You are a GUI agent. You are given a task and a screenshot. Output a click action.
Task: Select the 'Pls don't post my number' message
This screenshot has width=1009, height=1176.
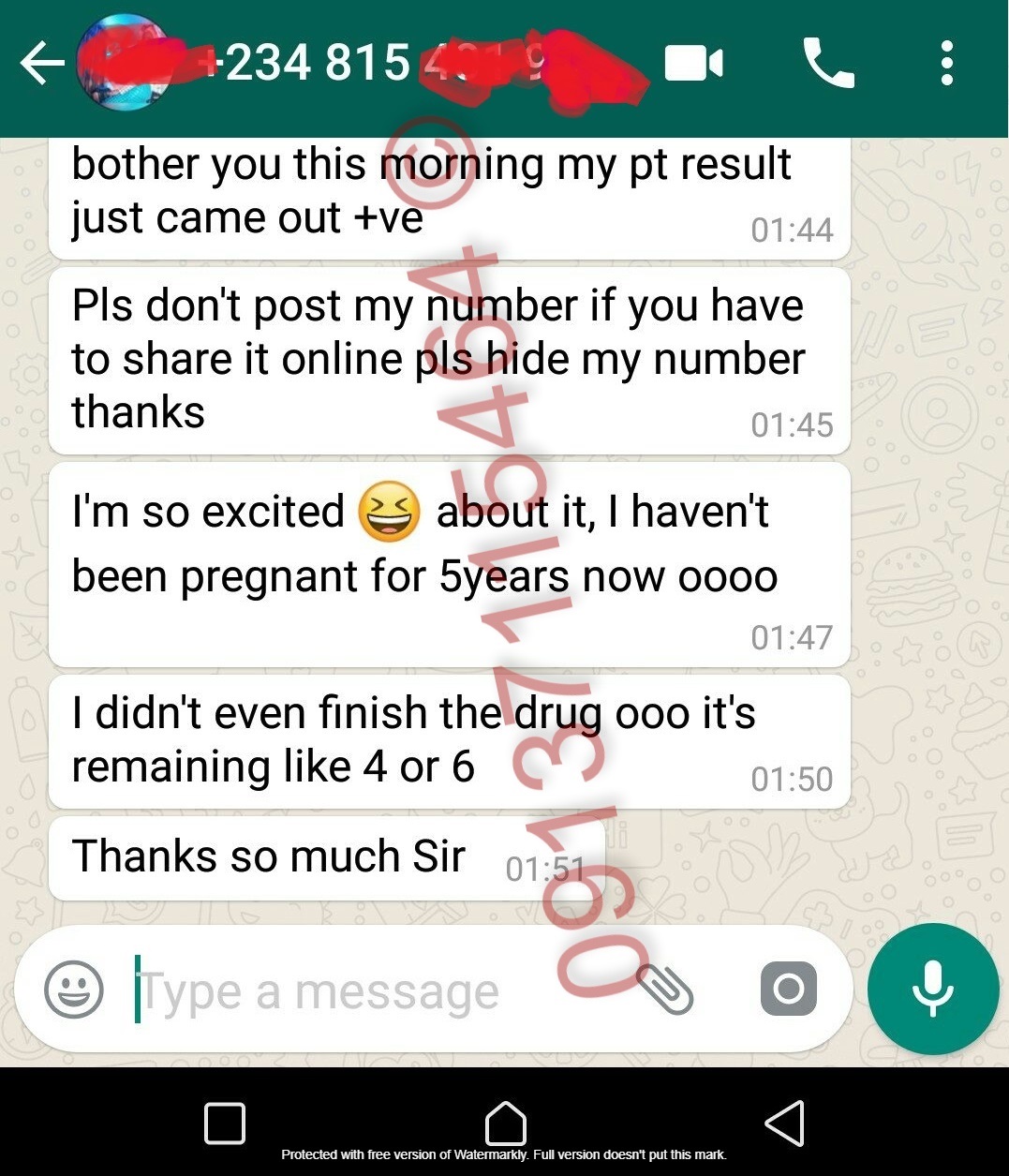[x=449, y=361]
